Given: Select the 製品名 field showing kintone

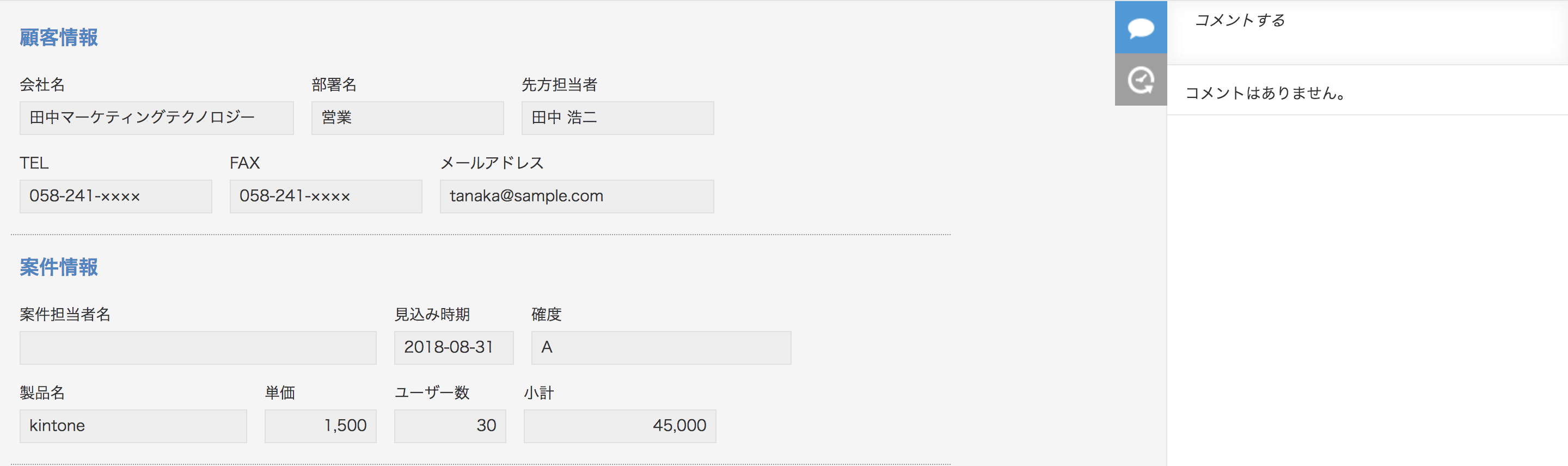Looking at the screenshot, I should tap(133, 426).
